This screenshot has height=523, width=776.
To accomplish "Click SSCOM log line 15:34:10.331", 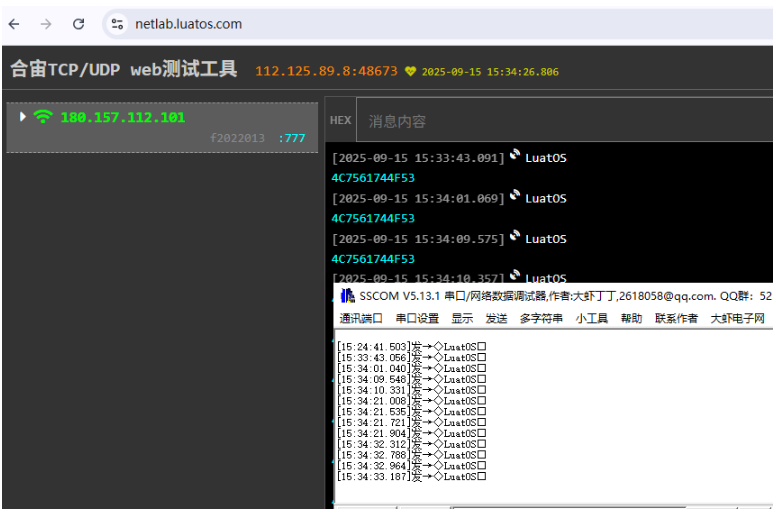I will (411, 390).
